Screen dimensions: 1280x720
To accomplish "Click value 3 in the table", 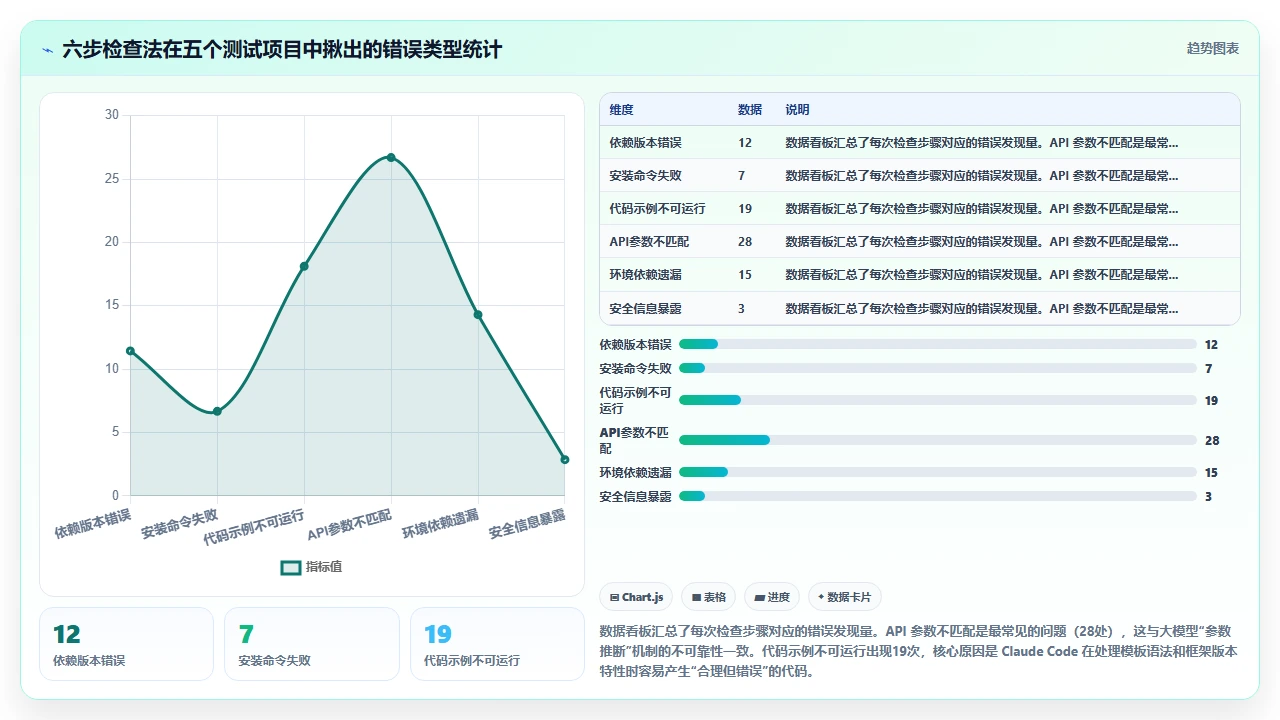I will click(x=741, y=309).
